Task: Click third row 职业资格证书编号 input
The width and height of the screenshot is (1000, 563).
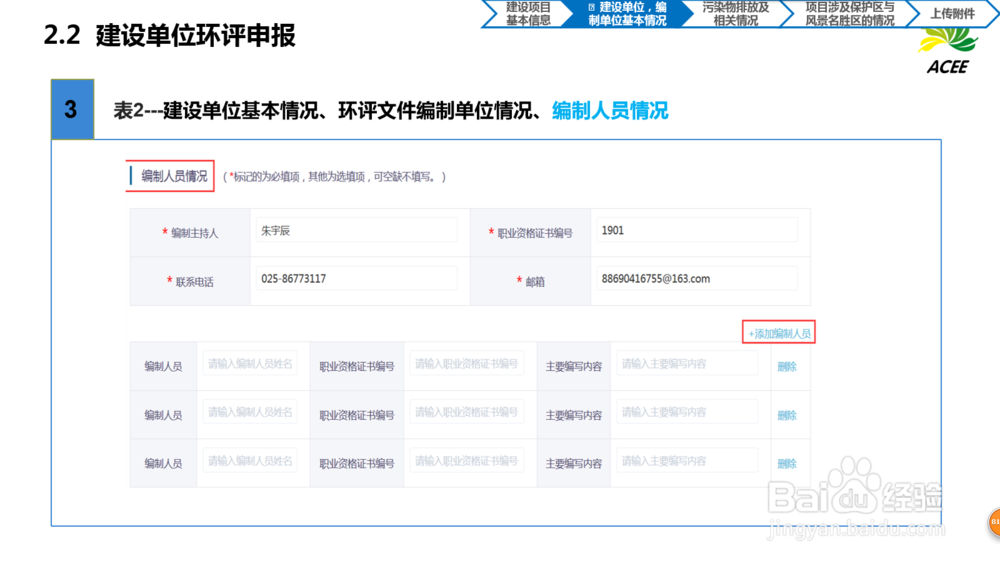Action: 466,460
